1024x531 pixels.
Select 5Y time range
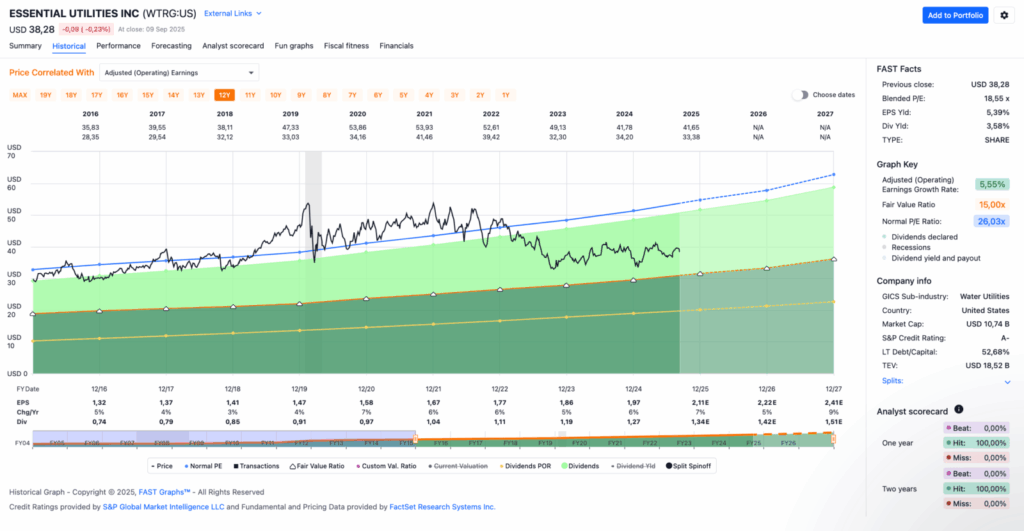[404, 95]
